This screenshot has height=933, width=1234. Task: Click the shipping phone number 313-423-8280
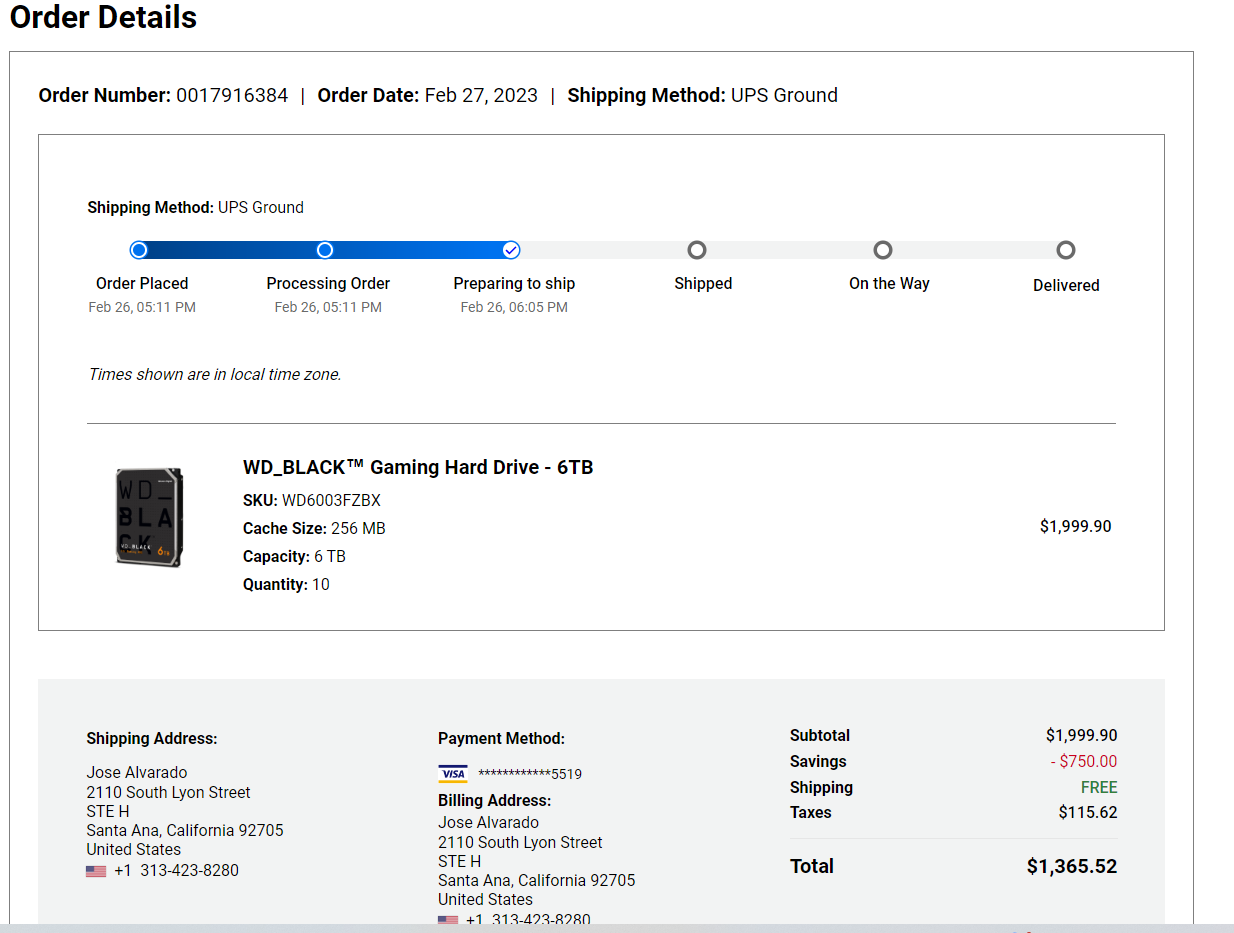[189, 870]
